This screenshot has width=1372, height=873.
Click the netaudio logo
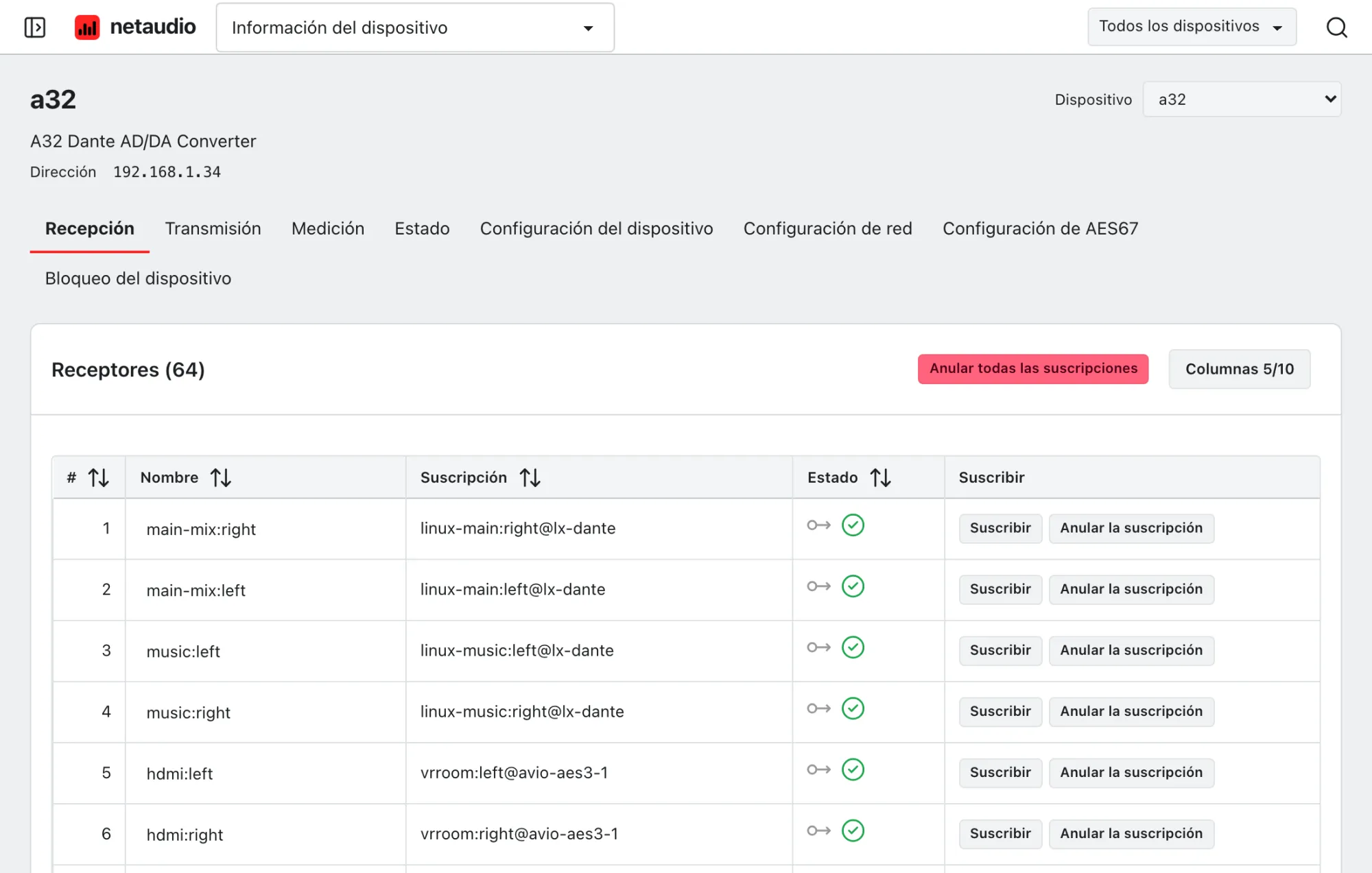pos(135,27)
